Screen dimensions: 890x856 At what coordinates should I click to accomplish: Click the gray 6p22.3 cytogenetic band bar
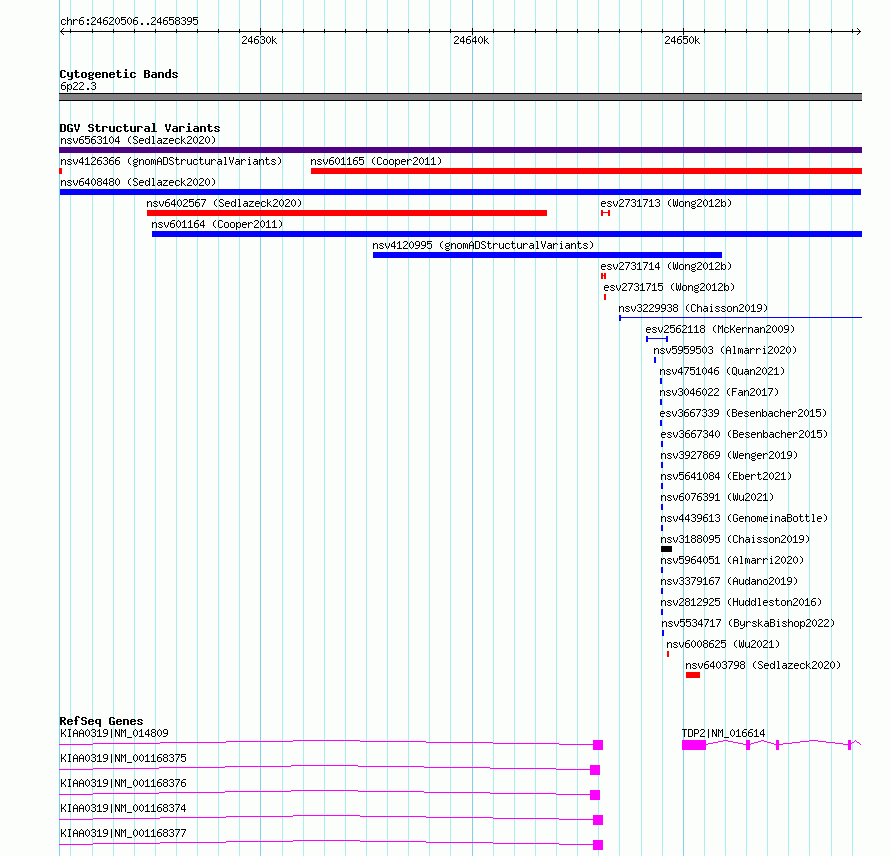point(460,97)
